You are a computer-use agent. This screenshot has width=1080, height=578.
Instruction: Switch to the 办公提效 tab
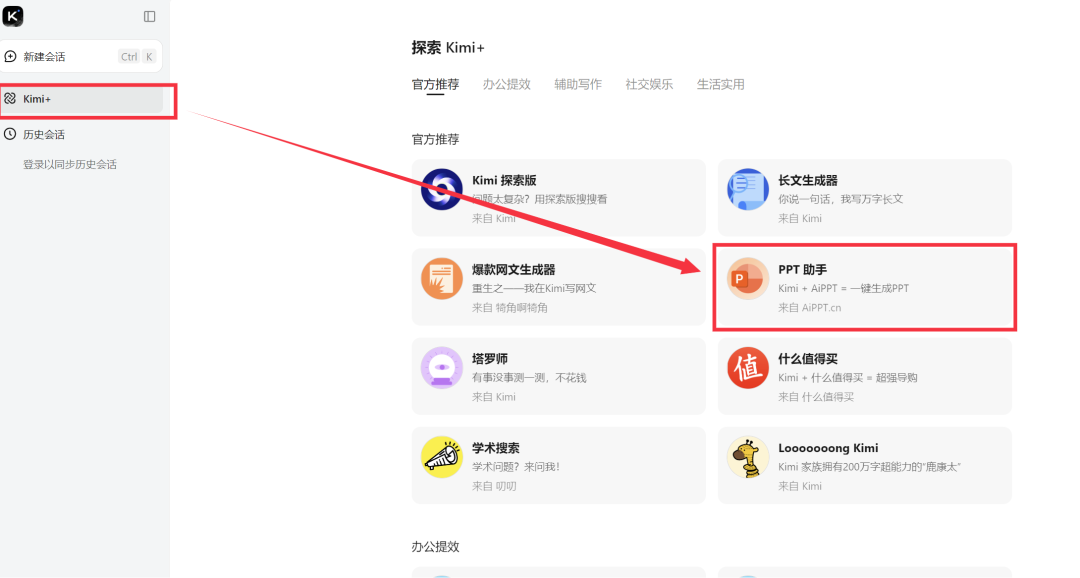[507, 85]
